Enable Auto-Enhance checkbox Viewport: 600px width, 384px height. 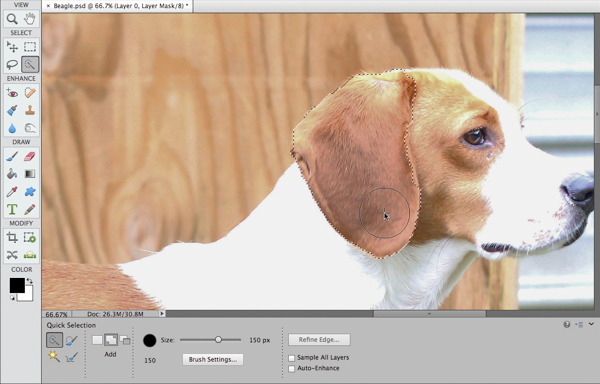tap(292, 369)
